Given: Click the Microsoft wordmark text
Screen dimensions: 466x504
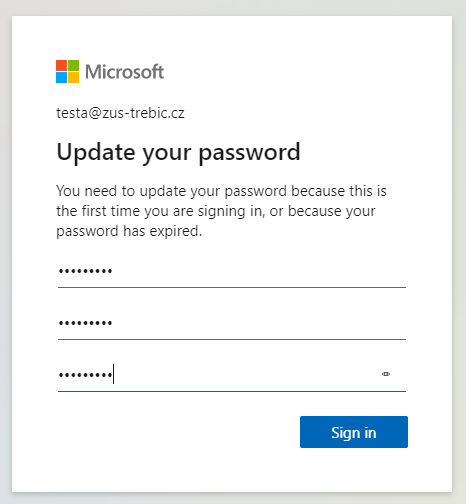Looking at the screenshot, I should 124,72.
